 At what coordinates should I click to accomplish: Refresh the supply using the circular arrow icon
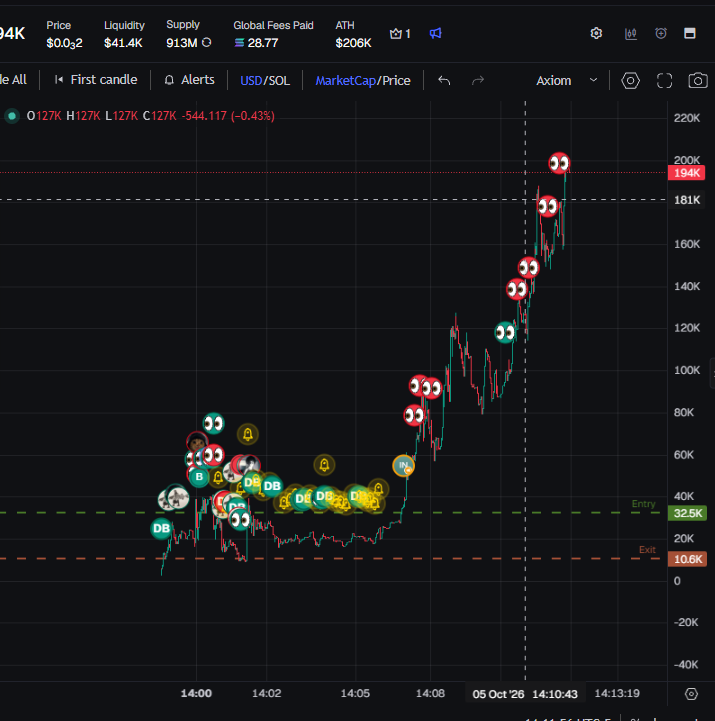207,42
